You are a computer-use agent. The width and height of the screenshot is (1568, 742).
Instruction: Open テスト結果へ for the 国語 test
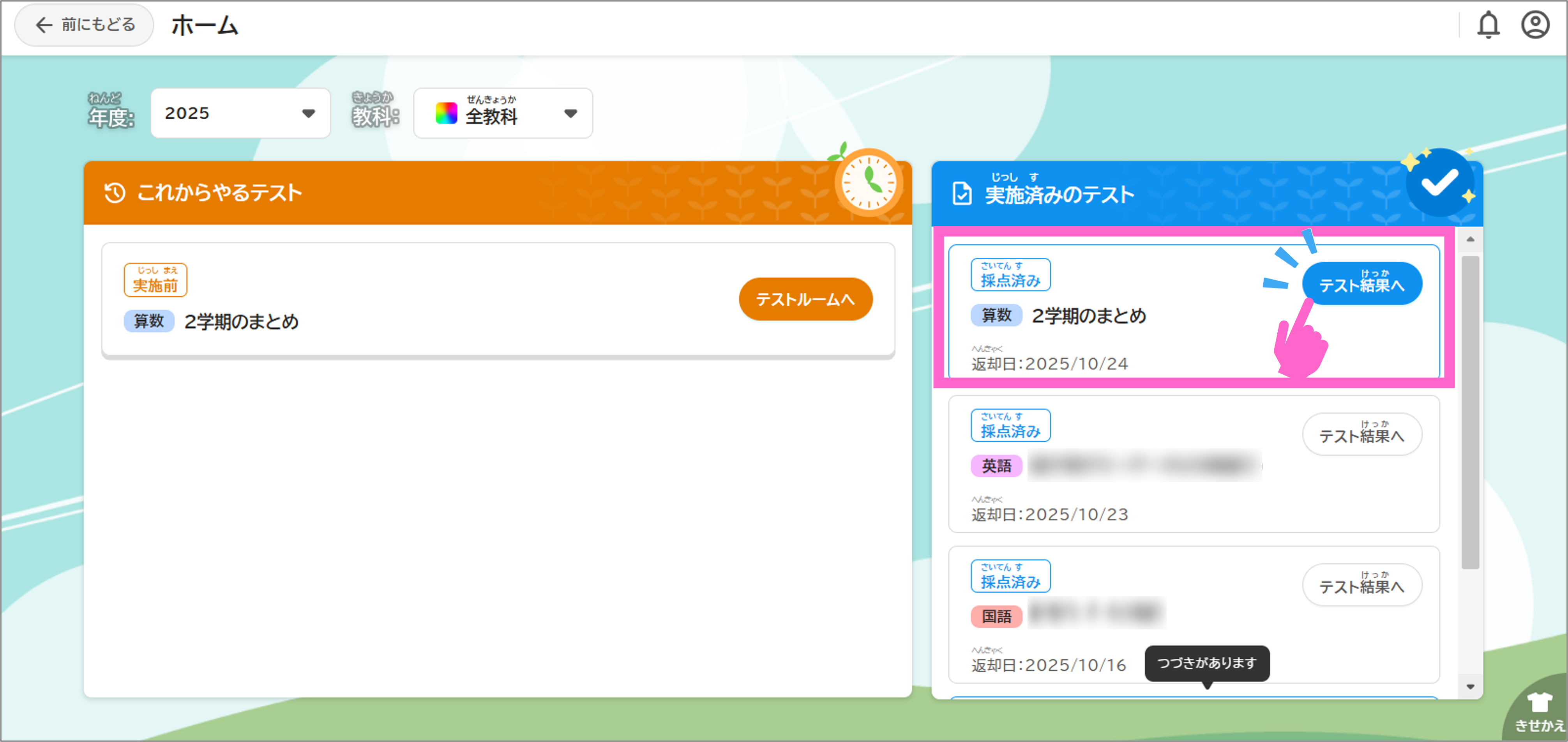1362,585
